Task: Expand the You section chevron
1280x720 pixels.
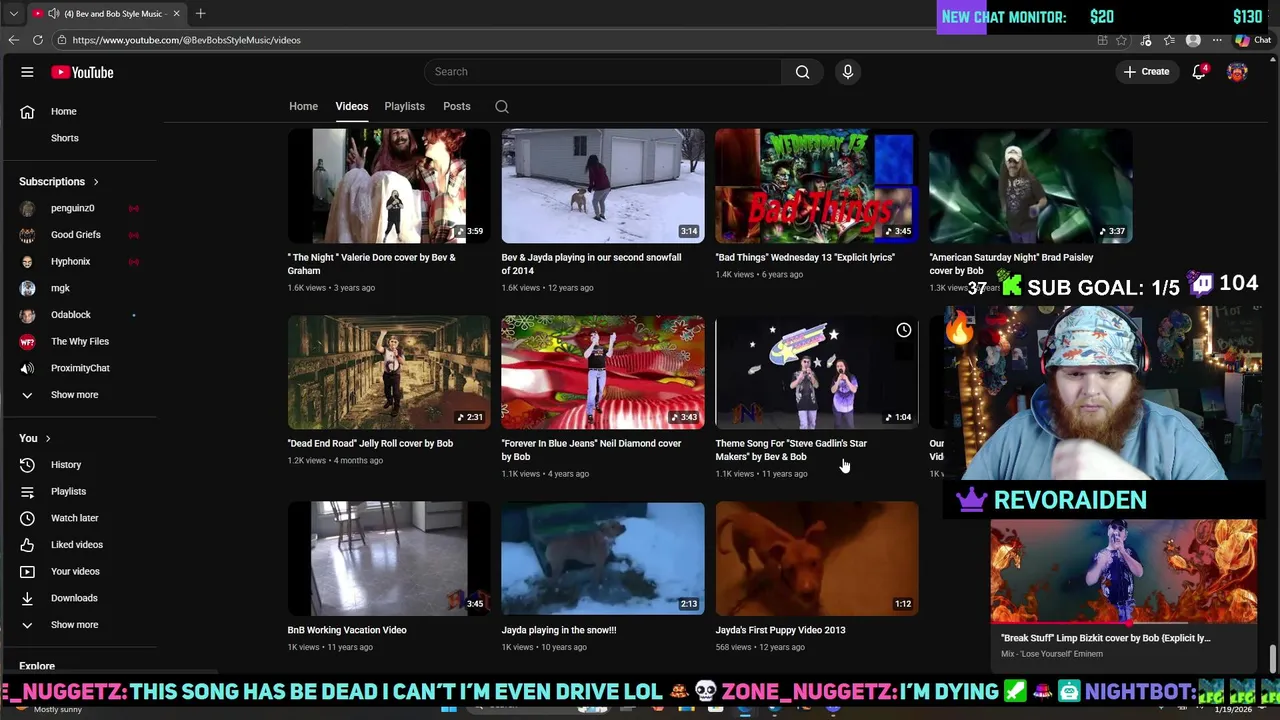Action: [47, 438]
